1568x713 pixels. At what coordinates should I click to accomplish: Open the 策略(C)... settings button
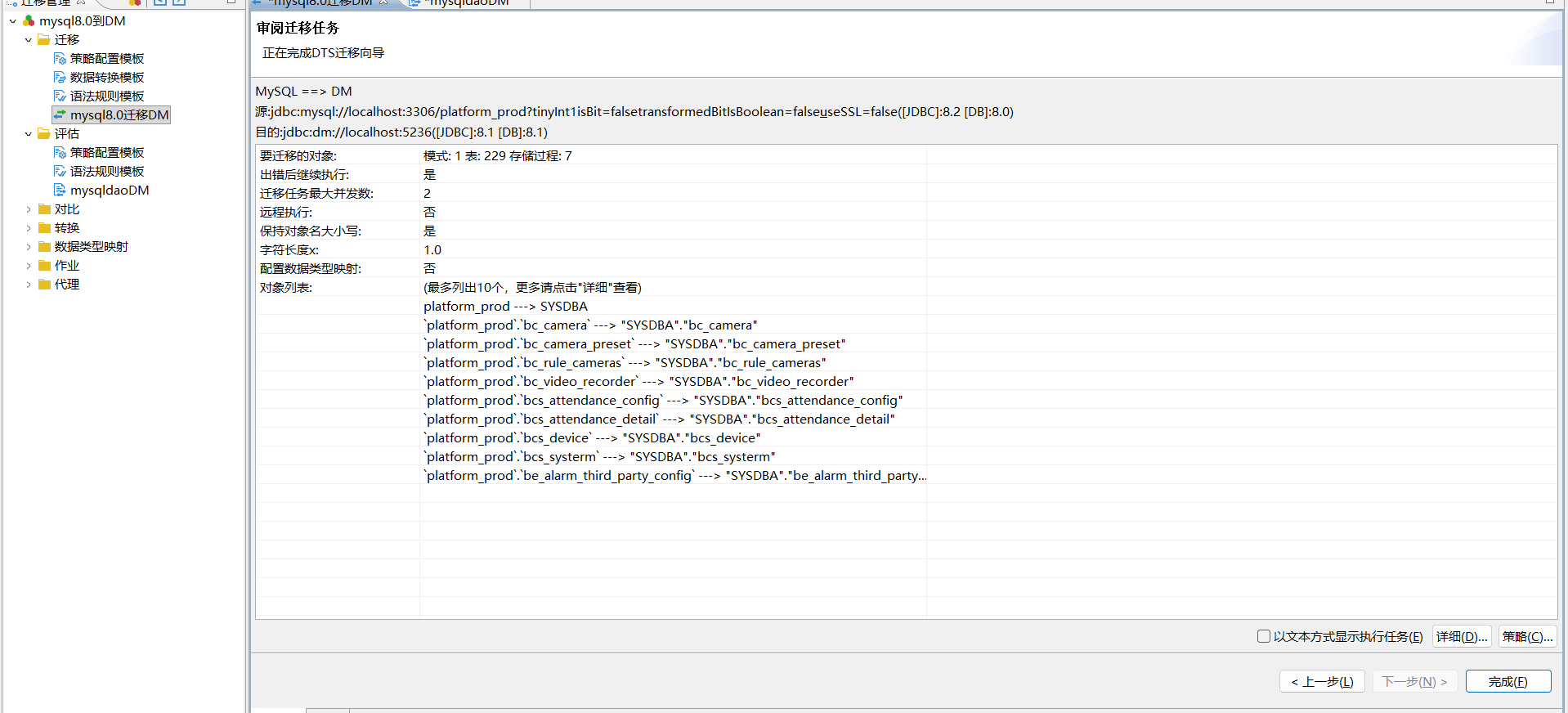tap(1527, 636)
